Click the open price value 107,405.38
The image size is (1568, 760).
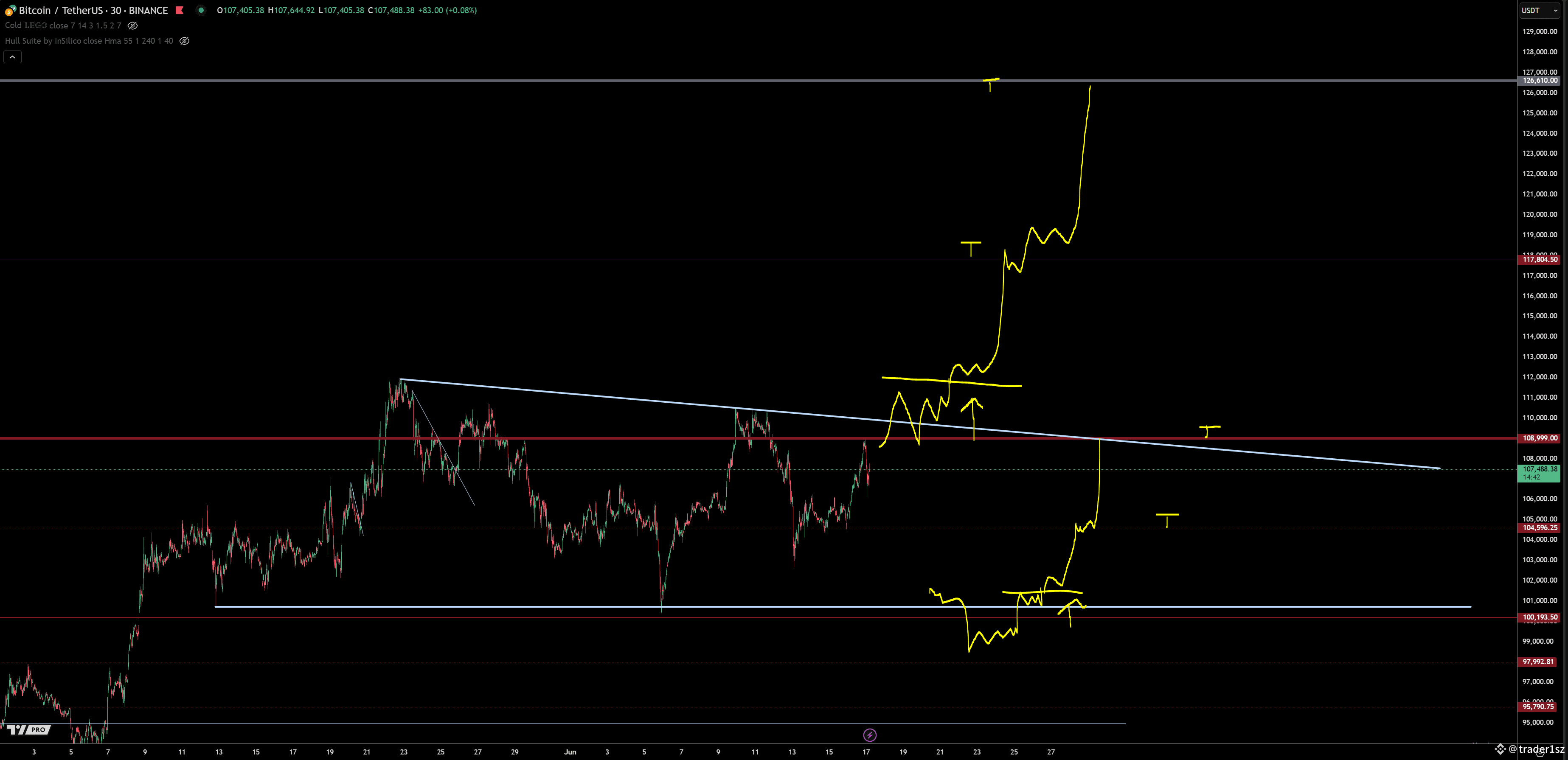click(244, 10)
